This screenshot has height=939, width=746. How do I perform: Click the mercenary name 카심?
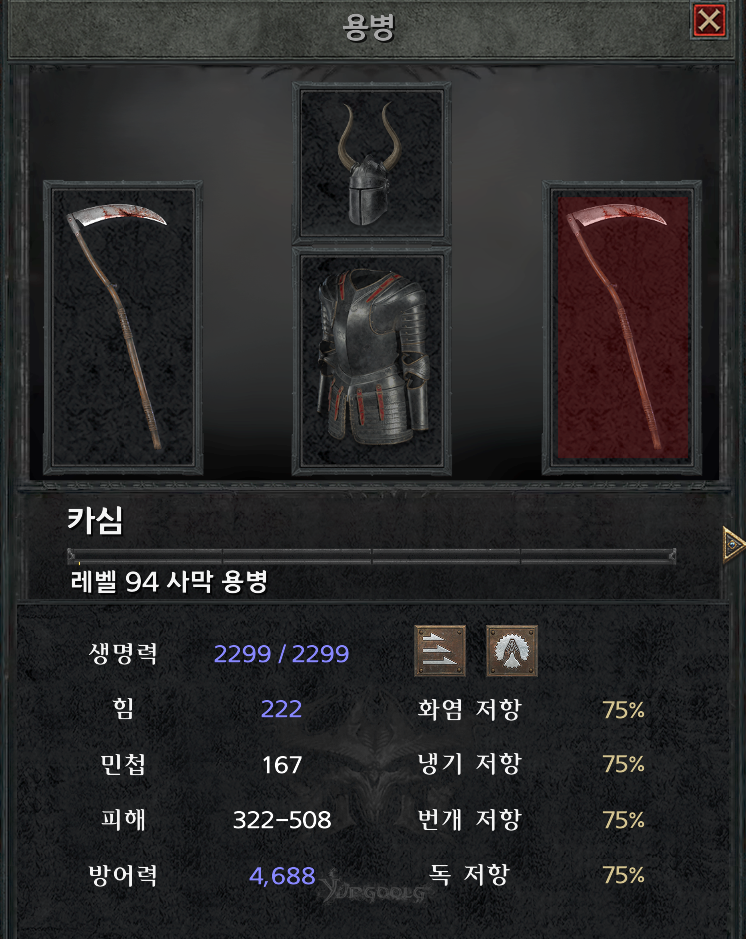tap(95, 520)
